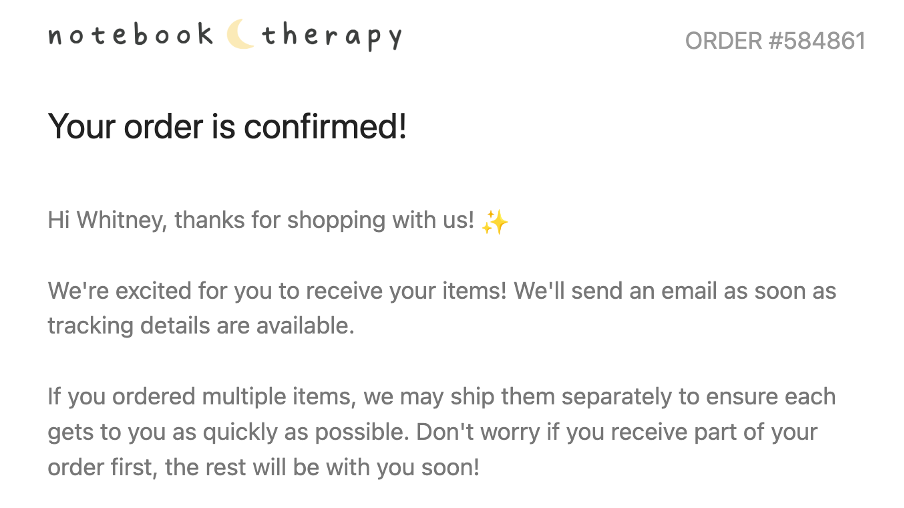Click "thanks for shopping with us!" text
This screenshot has height=508, width=904.
tap(324, 220)
